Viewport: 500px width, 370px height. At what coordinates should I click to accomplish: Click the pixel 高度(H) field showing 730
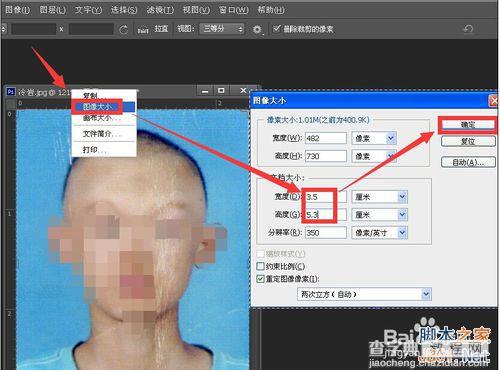click(x=326, y=156)
